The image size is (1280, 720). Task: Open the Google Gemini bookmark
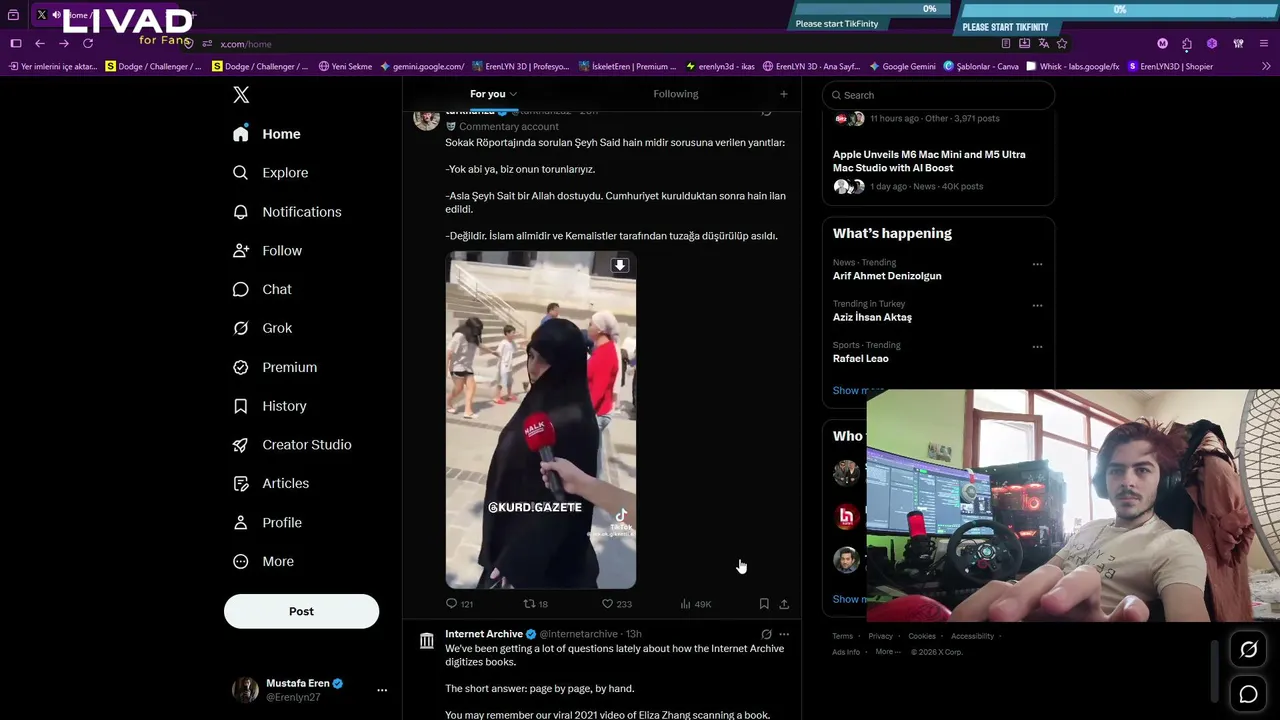tap(902, 67)
